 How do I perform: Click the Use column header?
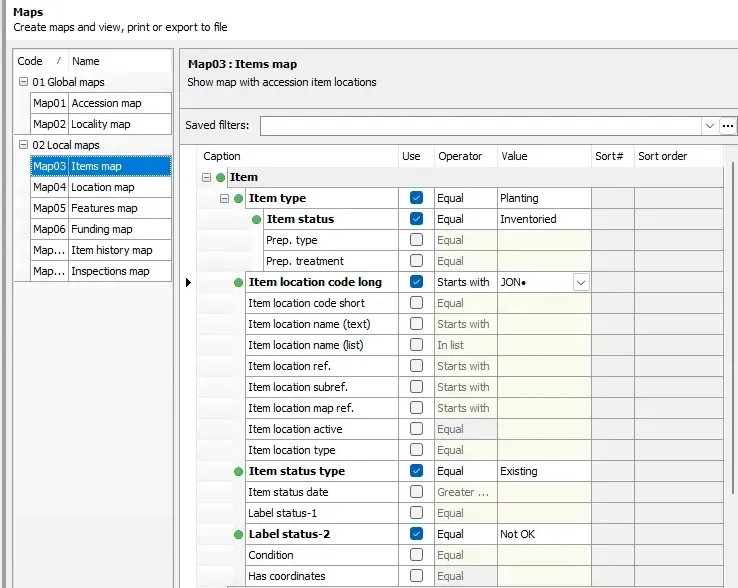pyautogui.click(x=416, y=156)
